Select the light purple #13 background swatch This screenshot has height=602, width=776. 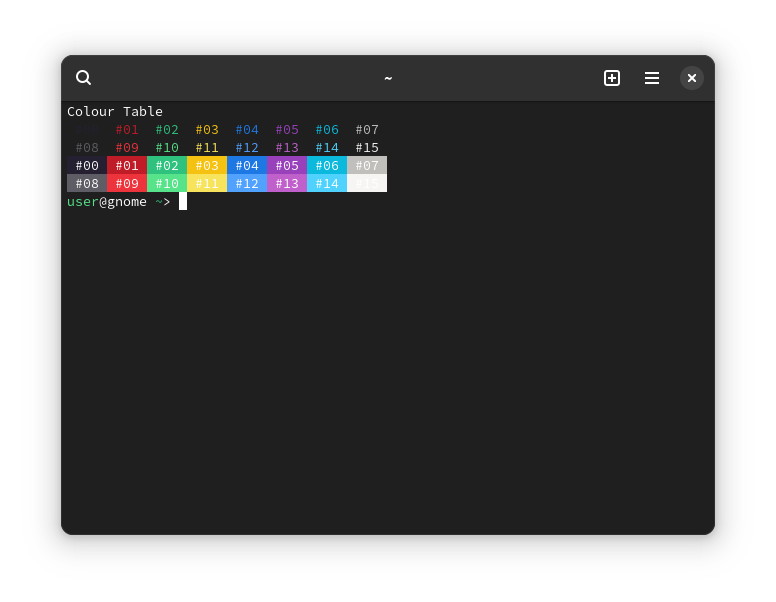point(287,183)
